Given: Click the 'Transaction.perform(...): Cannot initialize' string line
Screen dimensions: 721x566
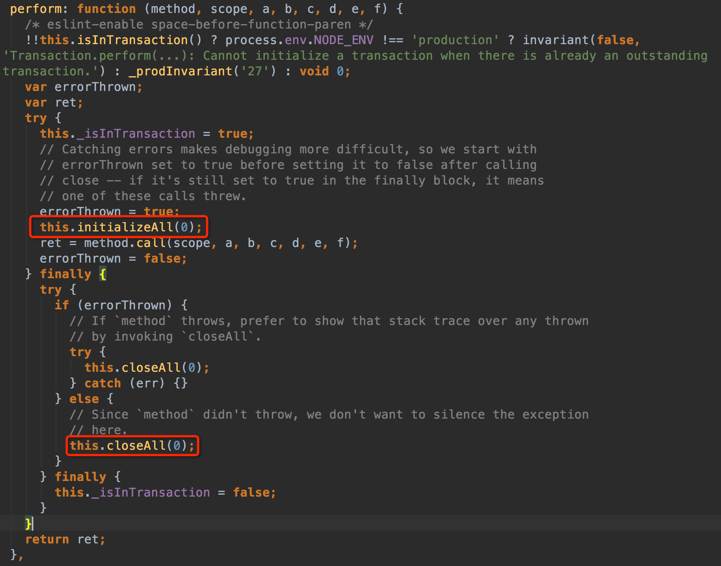Looking at the screenshot, I should 355,56.
